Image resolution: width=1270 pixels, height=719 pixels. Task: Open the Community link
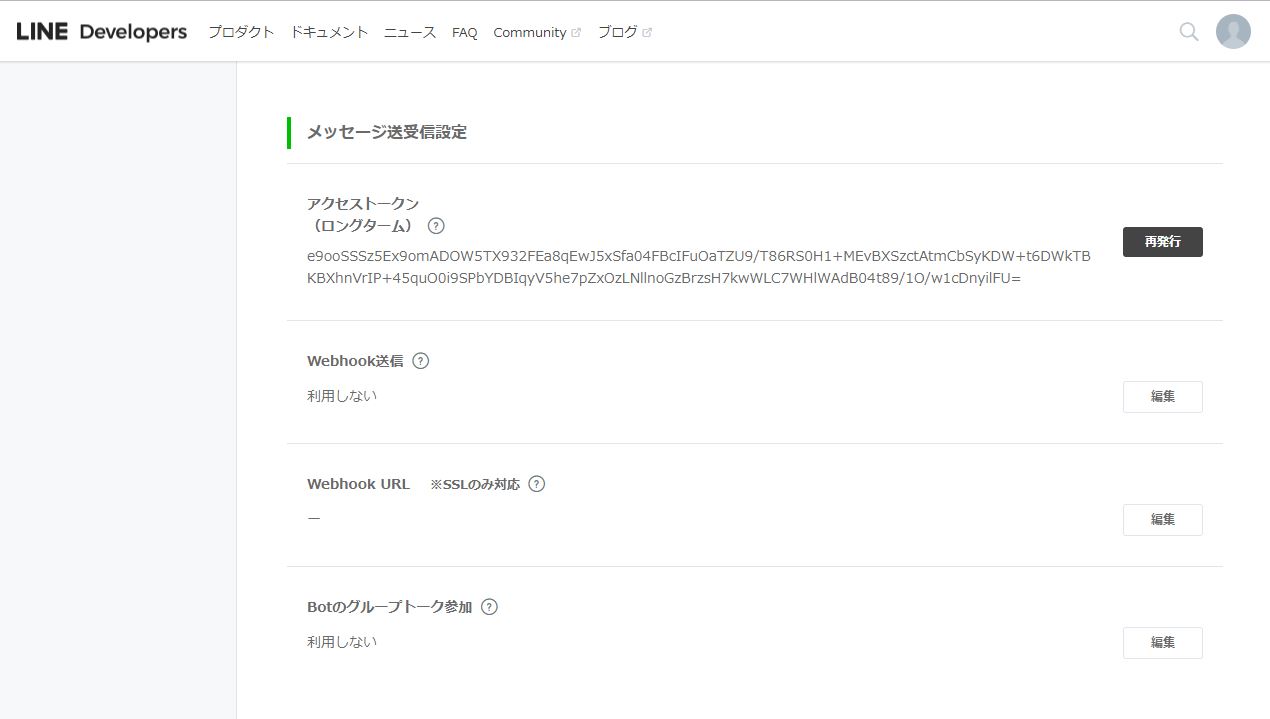(529, 32)
